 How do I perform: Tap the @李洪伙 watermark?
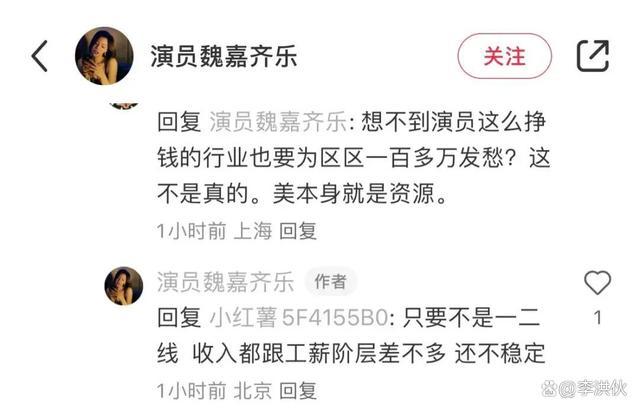tap(584, 388)
